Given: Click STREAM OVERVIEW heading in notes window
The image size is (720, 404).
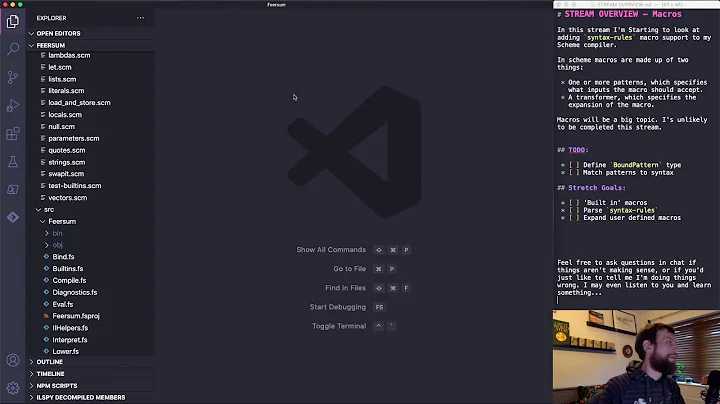Looking at the screenshot, I should point(623,14).
